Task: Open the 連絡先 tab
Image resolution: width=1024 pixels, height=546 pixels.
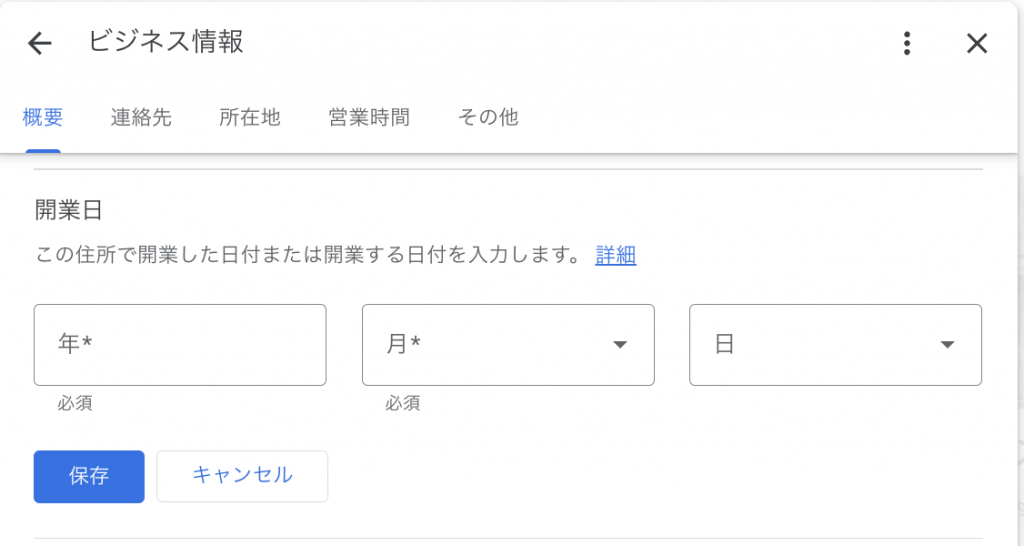Action: pyautogui.click(x=141, y=117)
